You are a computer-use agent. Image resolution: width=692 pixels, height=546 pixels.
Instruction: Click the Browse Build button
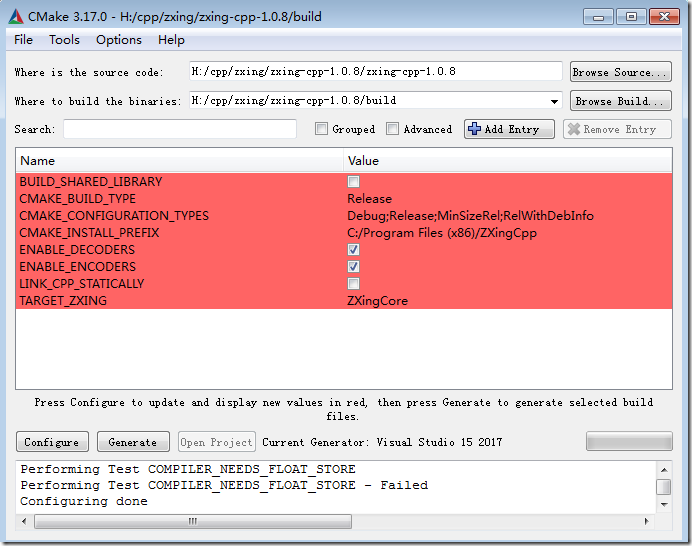point(621,101)
